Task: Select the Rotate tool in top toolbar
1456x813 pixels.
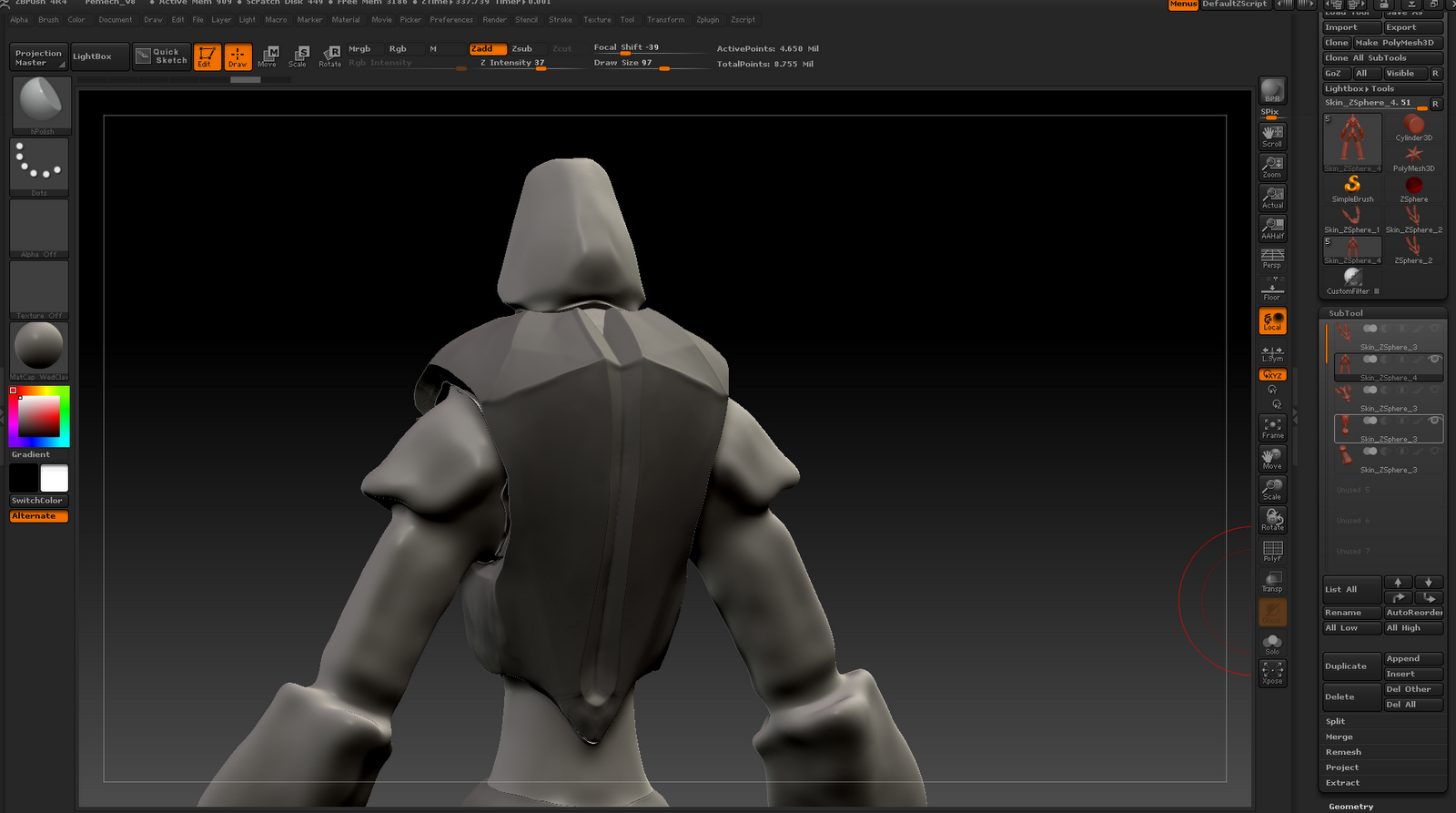Action: tap(330, 56)
